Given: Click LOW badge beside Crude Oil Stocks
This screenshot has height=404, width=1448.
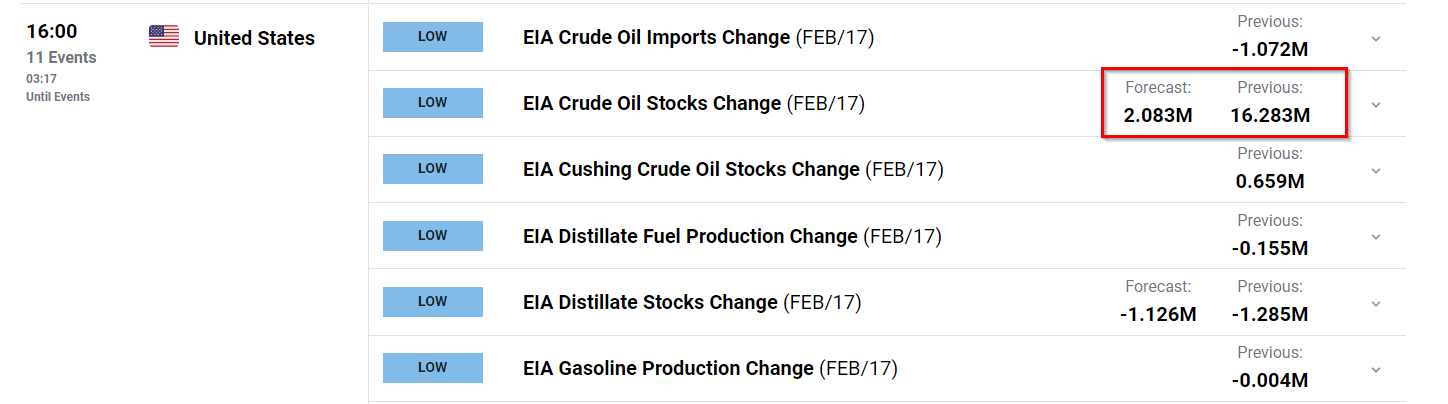Looking at the screenshot, I should coord(433,103).
